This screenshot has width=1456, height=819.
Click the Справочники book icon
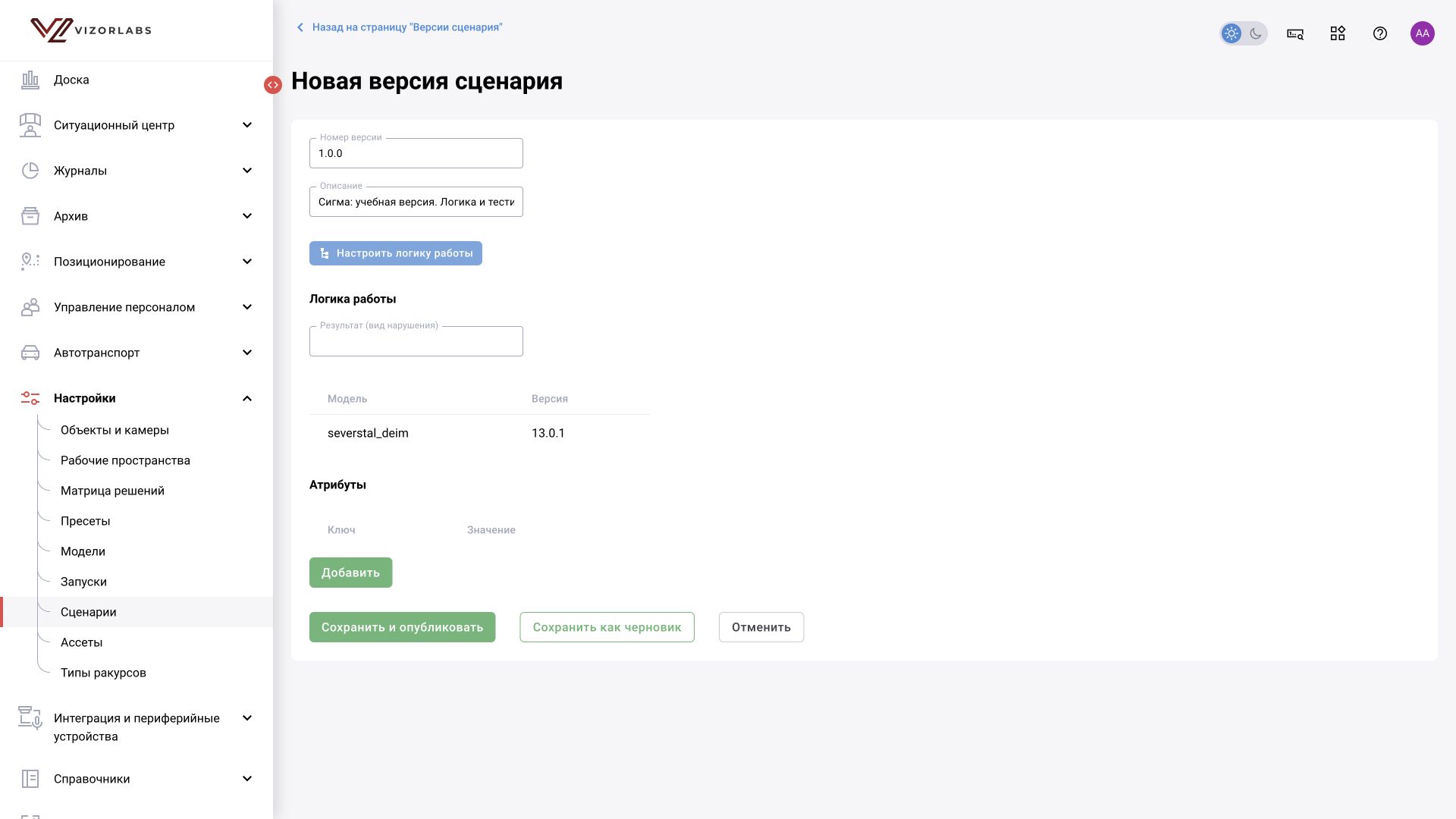(x=30, y=779)
